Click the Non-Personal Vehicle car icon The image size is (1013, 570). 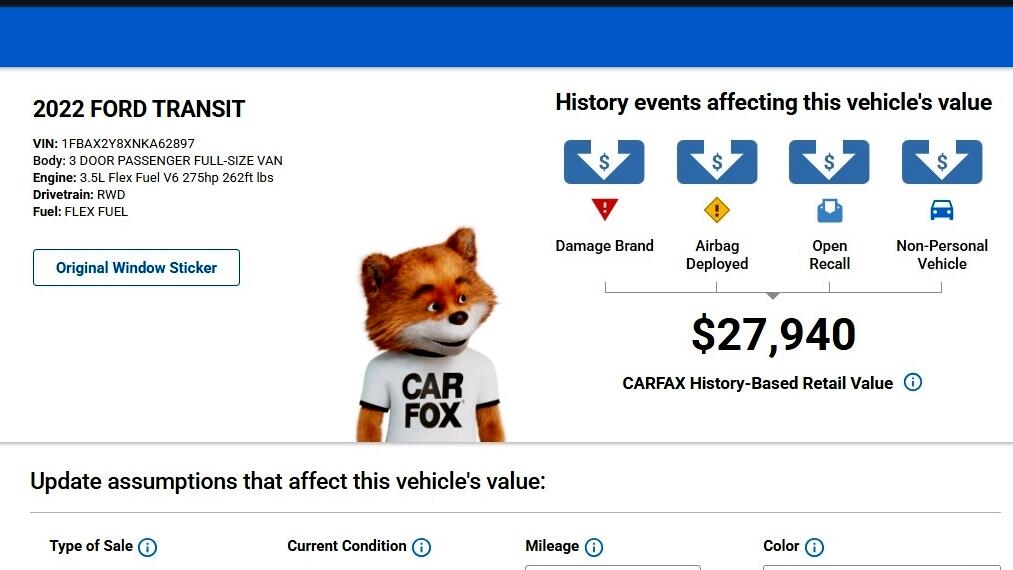(942, 210)
